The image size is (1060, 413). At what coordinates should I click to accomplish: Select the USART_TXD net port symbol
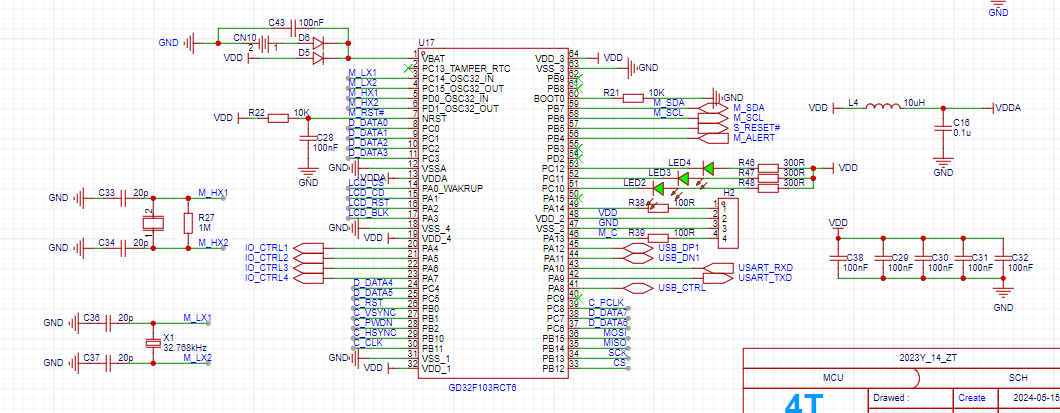click(x=717, y=278)
